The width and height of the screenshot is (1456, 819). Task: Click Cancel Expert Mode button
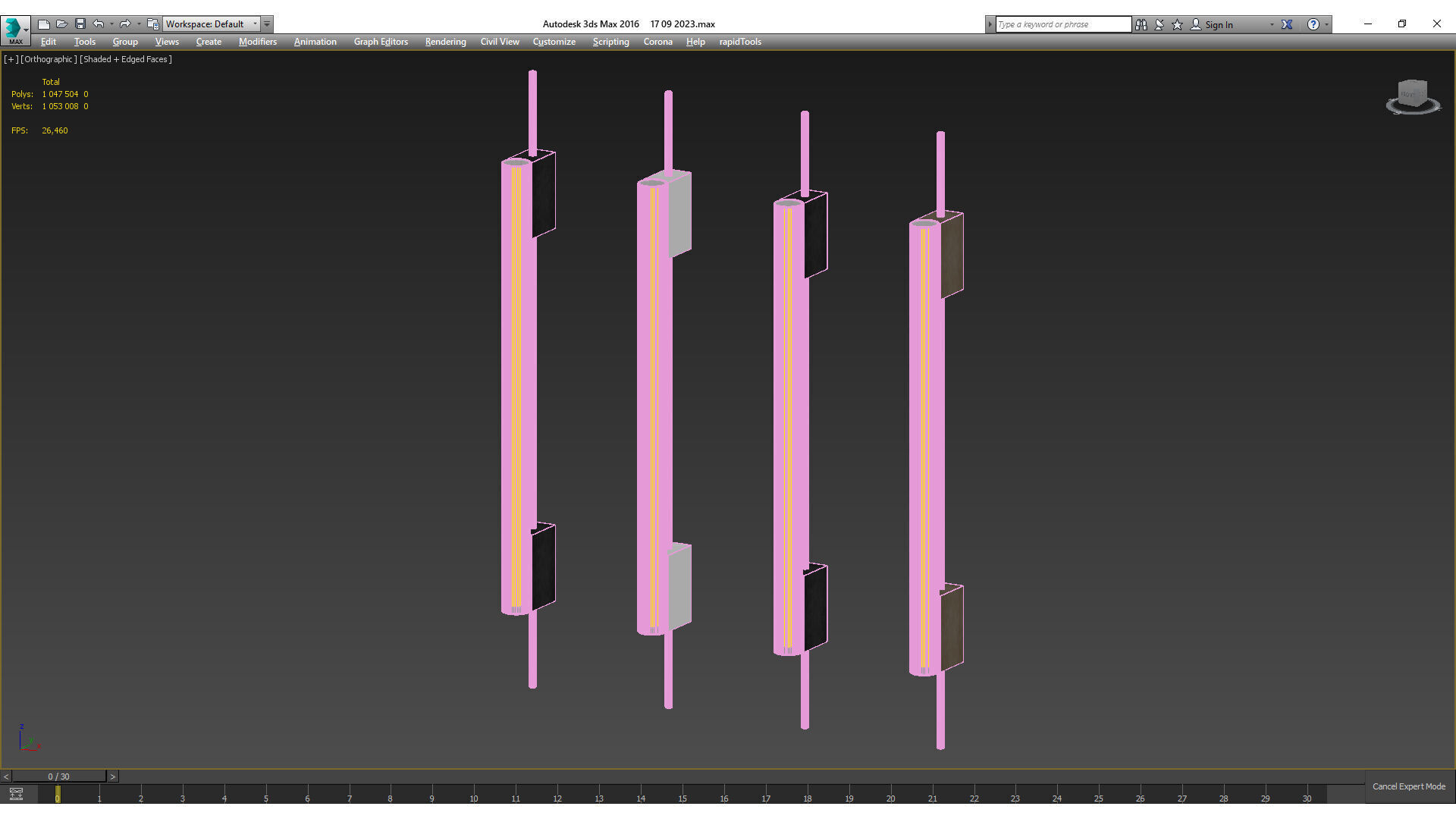click(1408, 786)
